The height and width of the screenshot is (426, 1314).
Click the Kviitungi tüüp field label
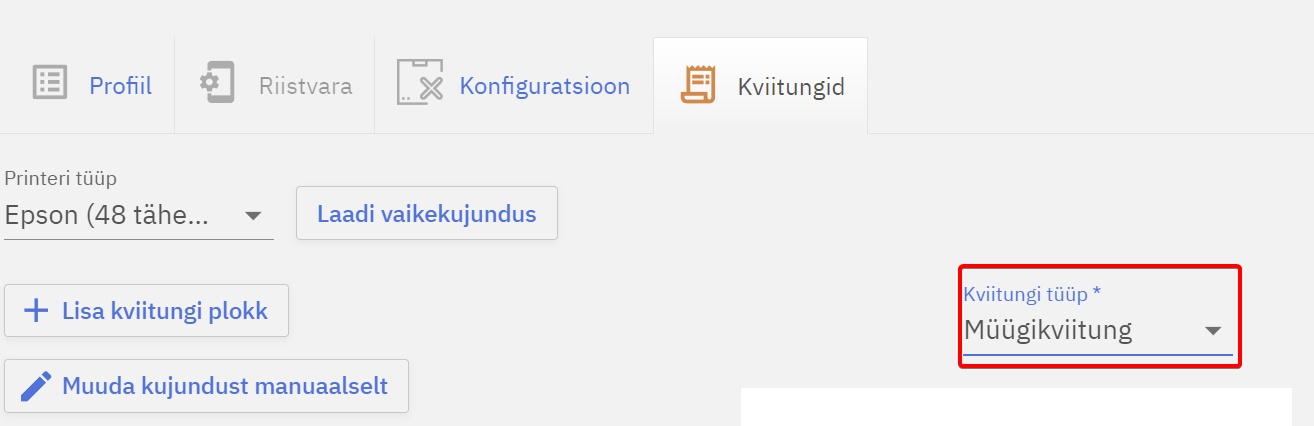click(x=1032, y=294)
